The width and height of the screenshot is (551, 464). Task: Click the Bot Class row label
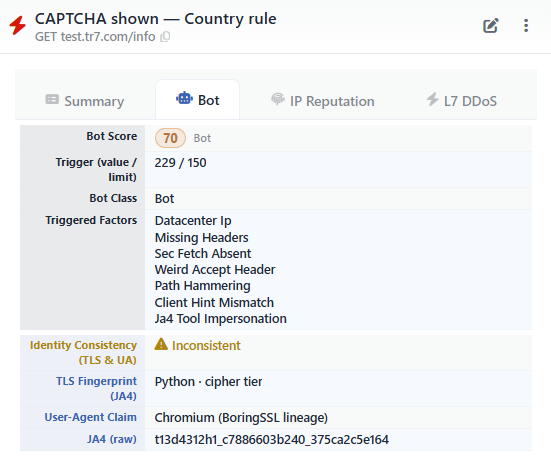pos(113,198)
